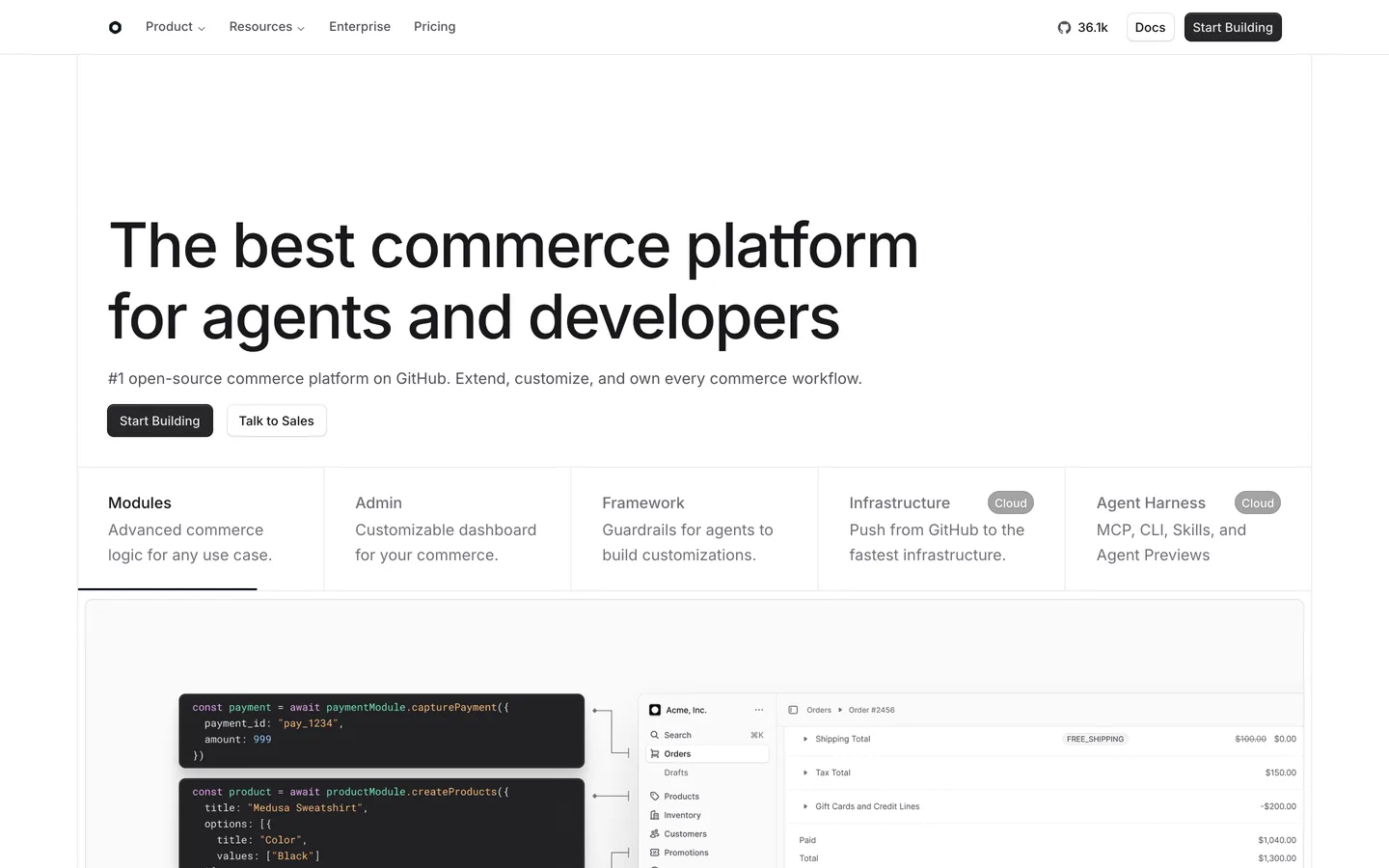Click the header's dark Start Building button

1233,27
